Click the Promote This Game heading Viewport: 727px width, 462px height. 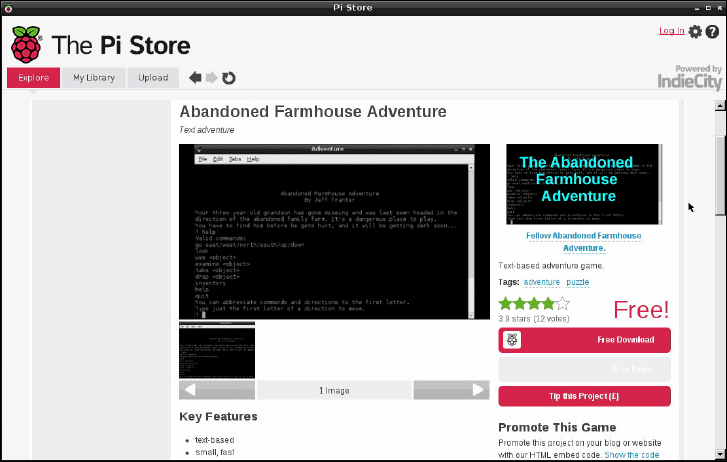click(557, 427)
